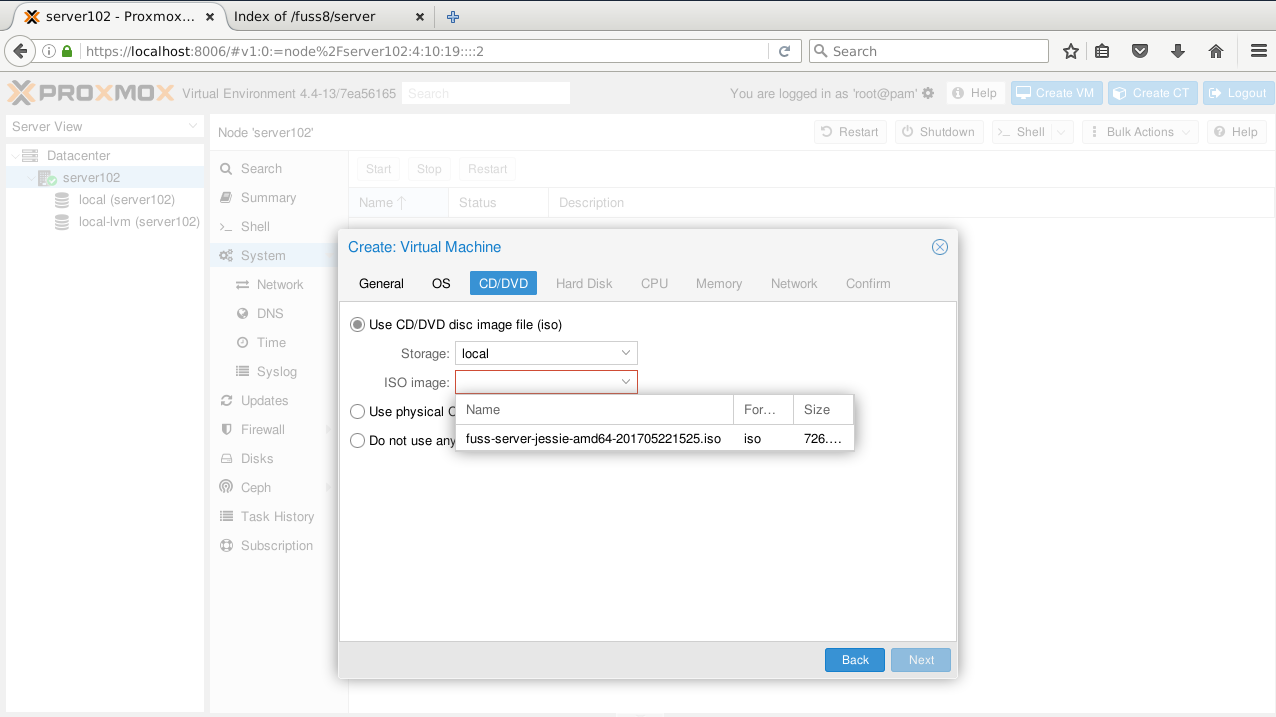The image size is (1276, 717).
Task: Collapse the server102 tree expander
Action: 30,178
